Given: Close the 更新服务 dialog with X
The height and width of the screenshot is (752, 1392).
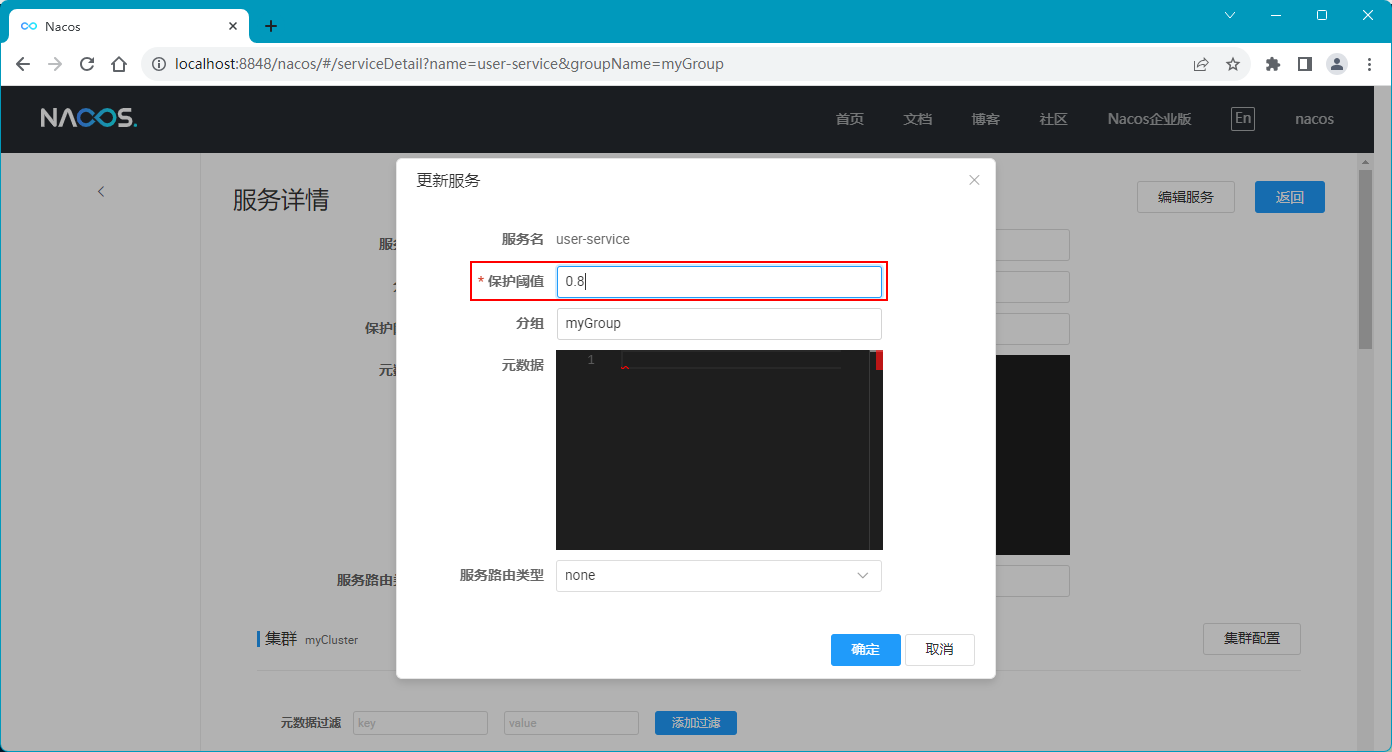Looking at the screenshot, I should click(974, 180).
